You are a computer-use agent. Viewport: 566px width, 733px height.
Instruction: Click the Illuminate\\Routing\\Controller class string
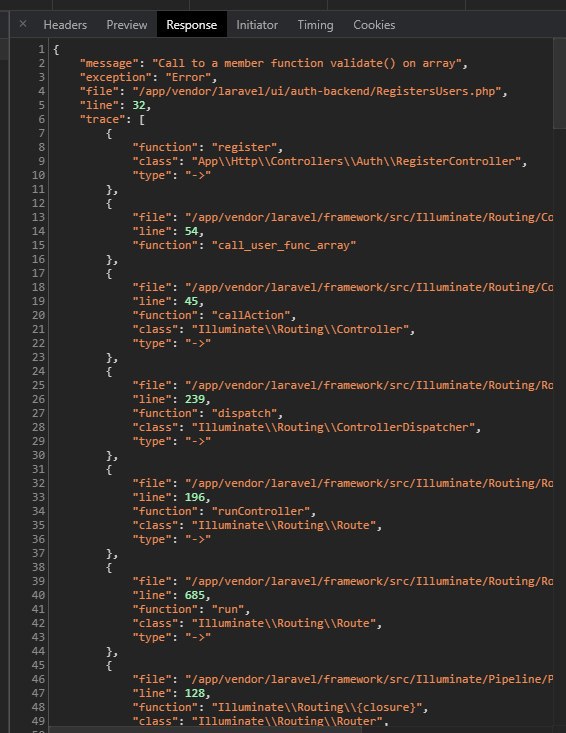point(300,330)
